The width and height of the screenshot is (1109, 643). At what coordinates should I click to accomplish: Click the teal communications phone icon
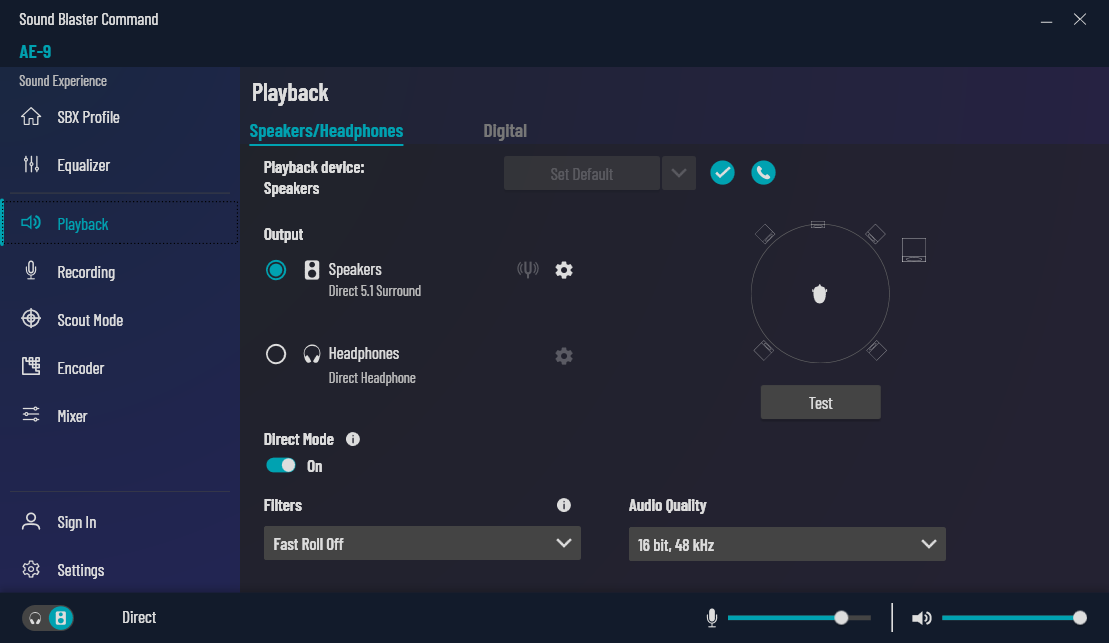[x=764, y=173]
